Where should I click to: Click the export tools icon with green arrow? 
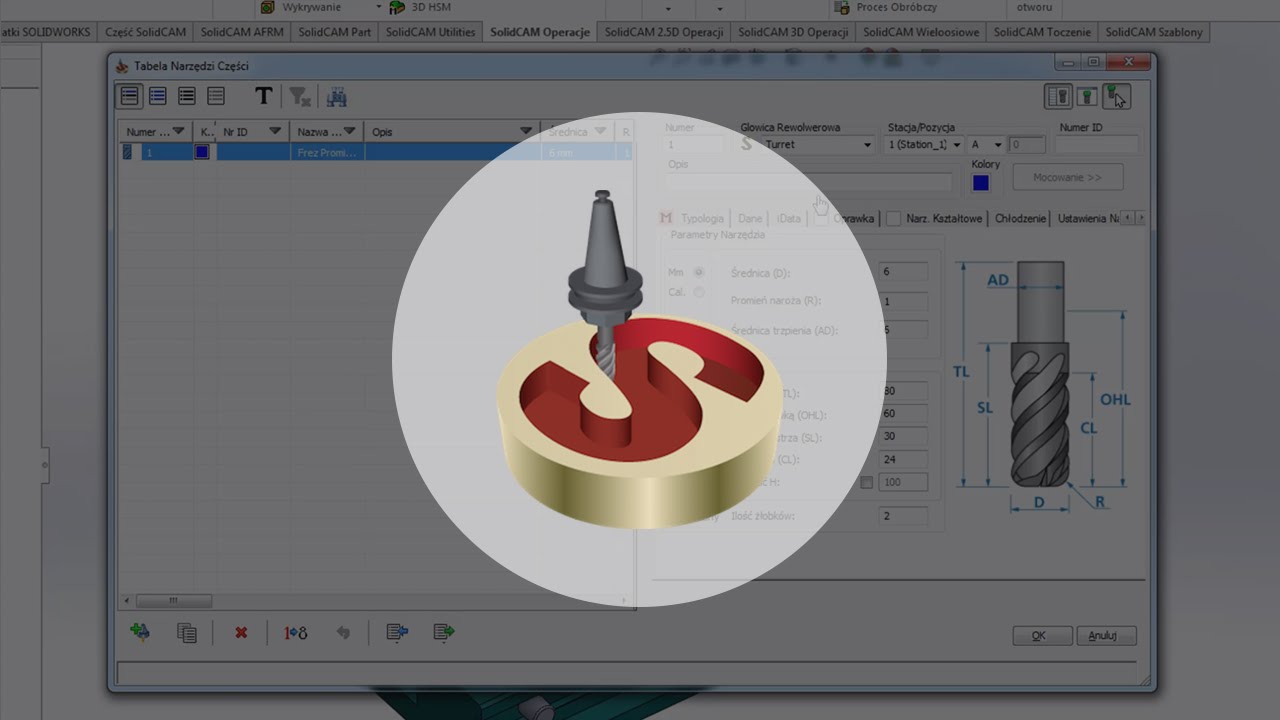pyautogui.click(x=444, y=632)
